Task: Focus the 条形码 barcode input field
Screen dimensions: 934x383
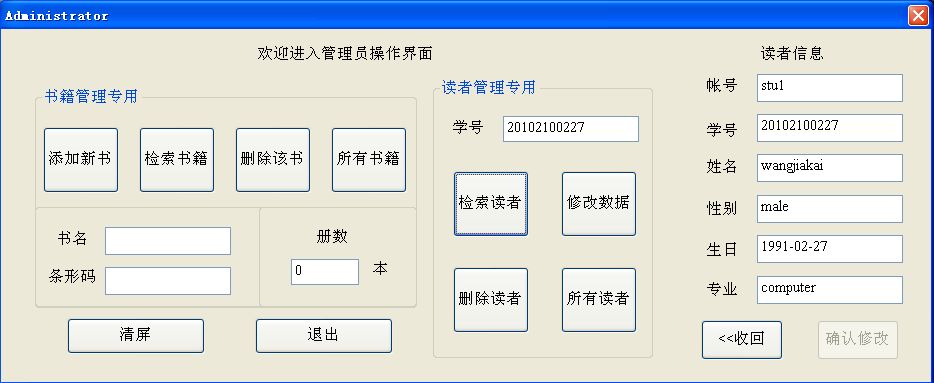Action: click(168, 281)
